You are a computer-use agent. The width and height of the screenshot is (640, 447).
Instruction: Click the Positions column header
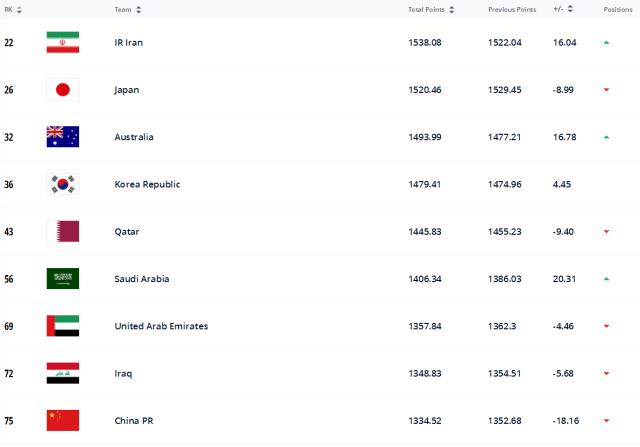pos(617,9)
